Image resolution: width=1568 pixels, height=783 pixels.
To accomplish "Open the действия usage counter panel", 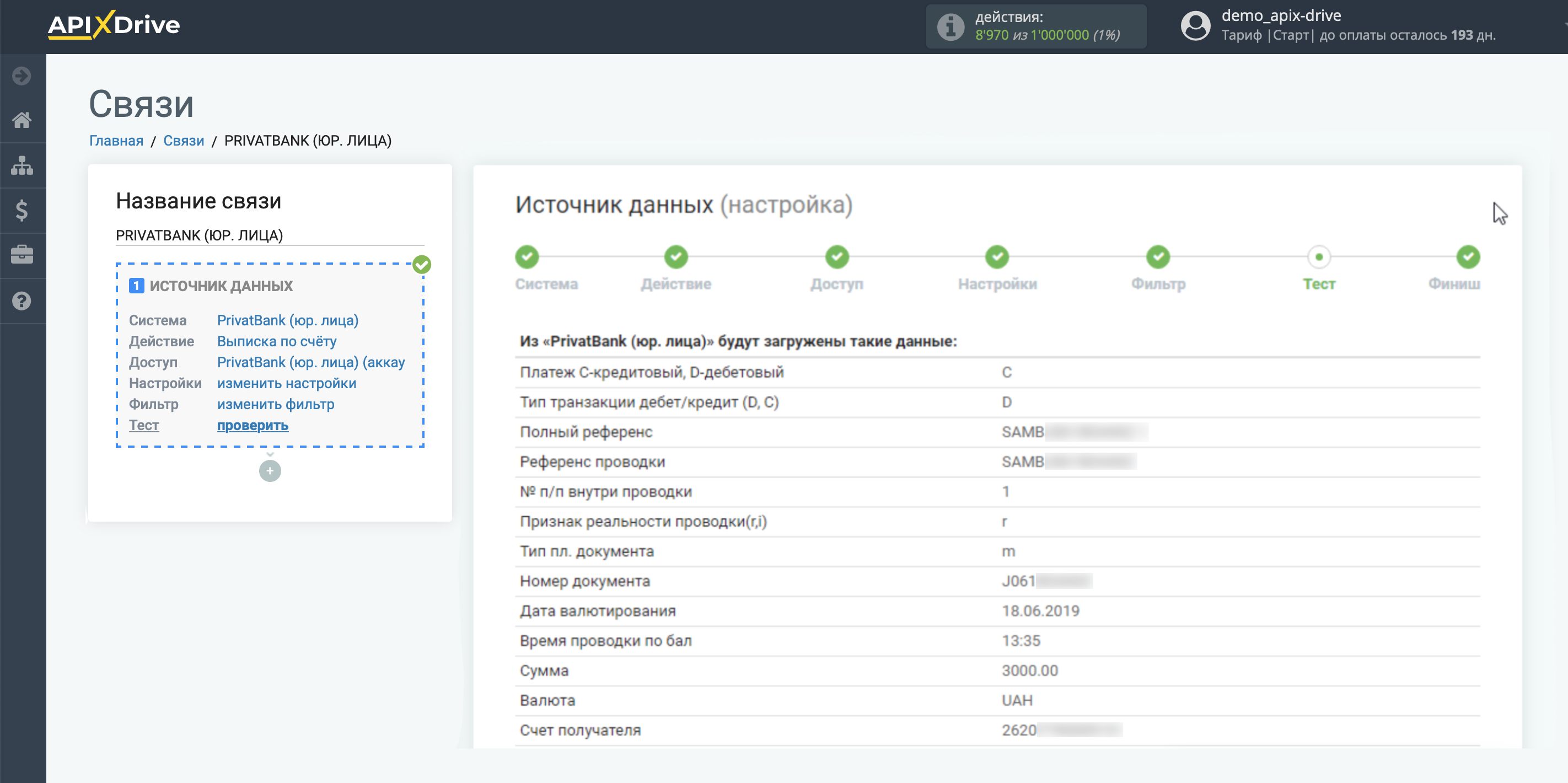I will (x=1036, y=26).
